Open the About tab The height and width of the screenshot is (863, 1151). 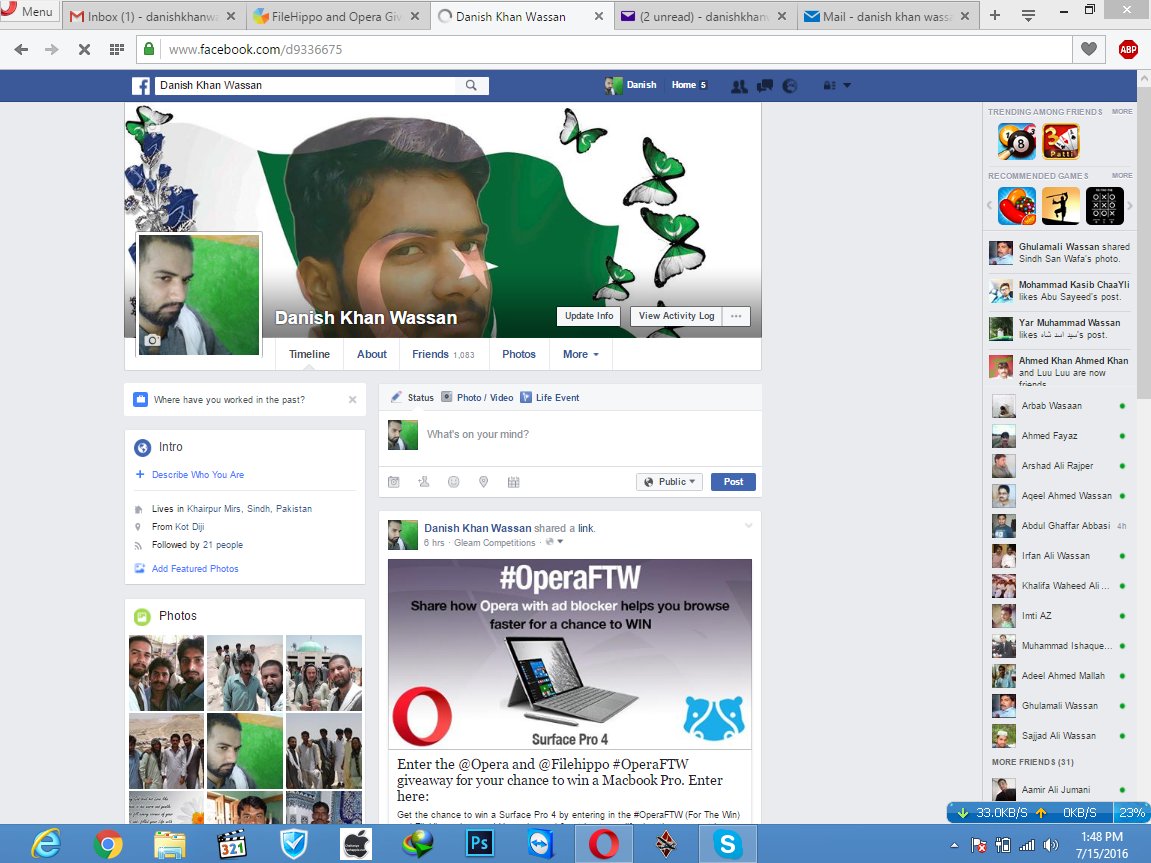(371, 354)
